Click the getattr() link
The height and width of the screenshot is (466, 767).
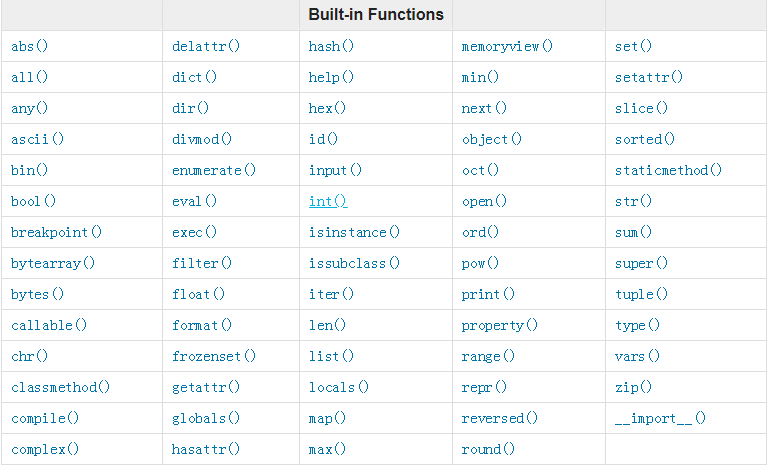click(206, 387)
